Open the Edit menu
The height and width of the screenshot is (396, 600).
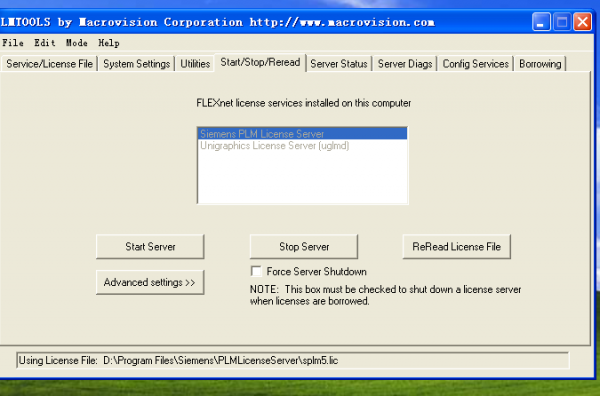[45, 43]
